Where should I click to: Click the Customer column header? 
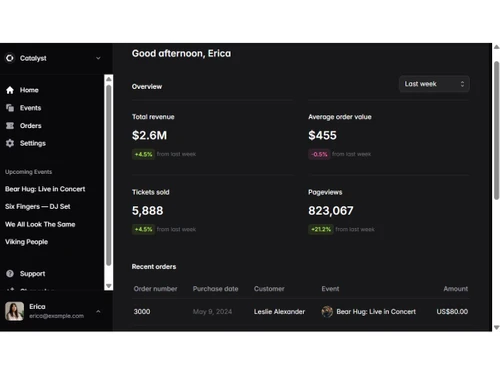(269, 289)
